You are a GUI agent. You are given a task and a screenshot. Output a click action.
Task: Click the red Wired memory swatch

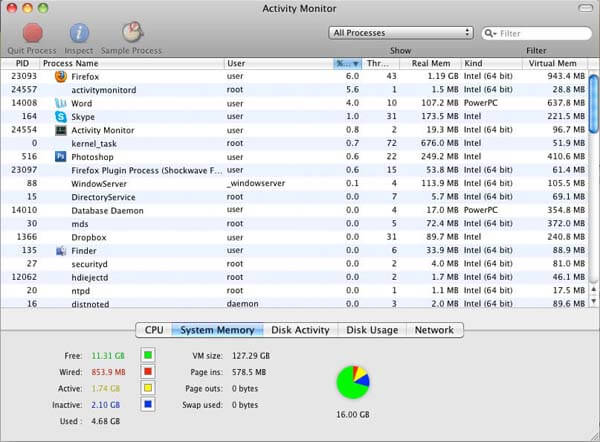pyautogui.click(x=147, y=370)
